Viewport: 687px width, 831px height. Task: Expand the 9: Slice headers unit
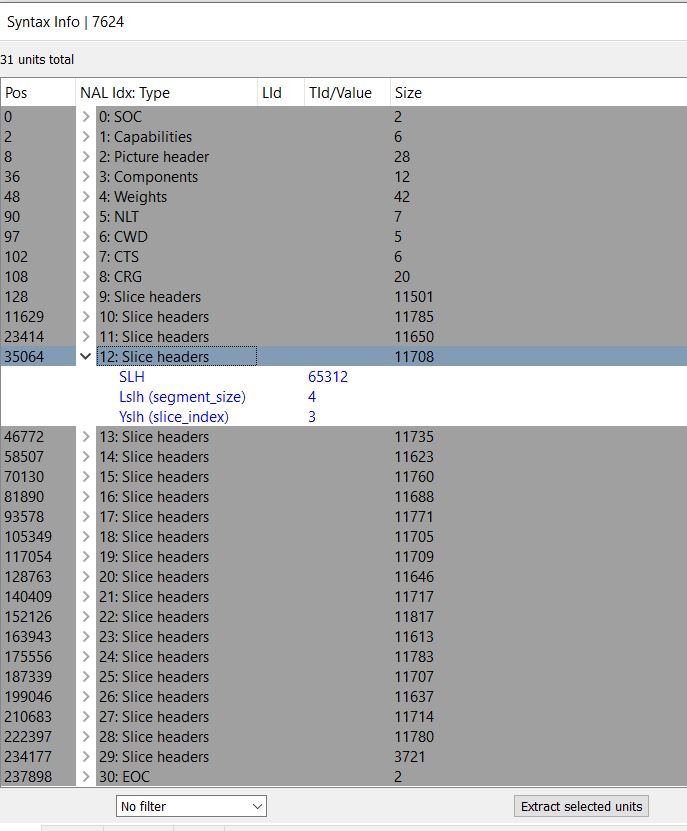(x=86, y=297)
